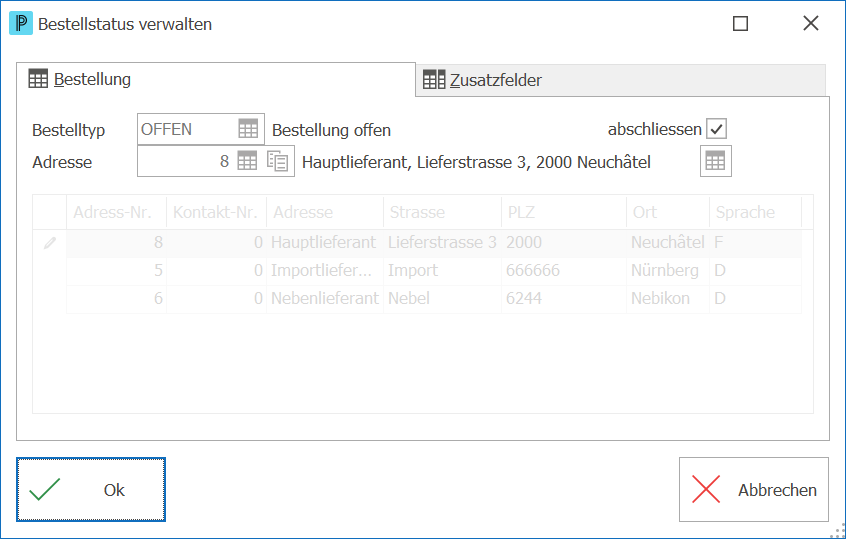Switch to the Bestellung tab
The width and height of the screenshot is (846, 539).
(x=216, y=80)
